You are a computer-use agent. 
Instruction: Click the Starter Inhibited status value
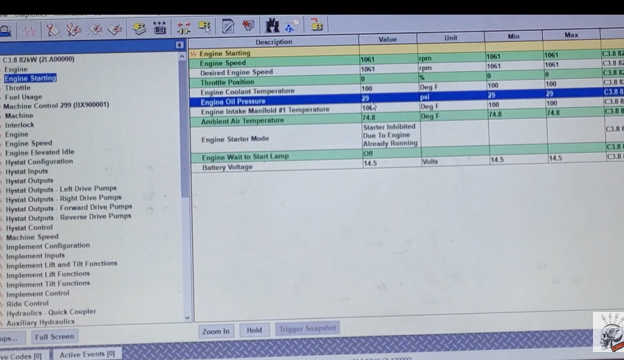[x=390, y=135]
